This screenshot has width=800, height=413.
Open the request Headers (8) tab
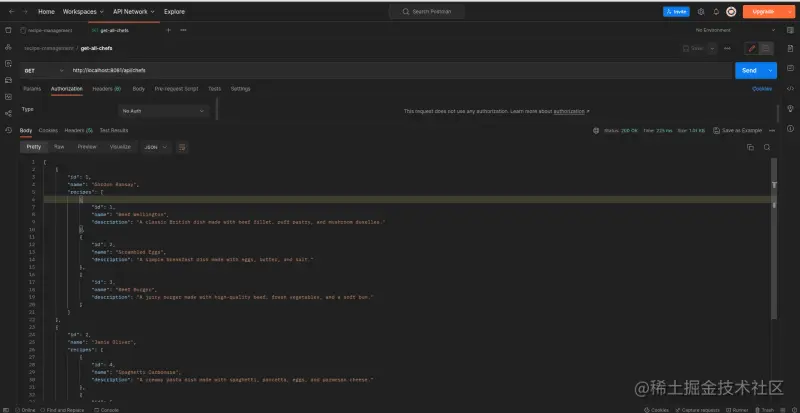(x=107, y=89)
